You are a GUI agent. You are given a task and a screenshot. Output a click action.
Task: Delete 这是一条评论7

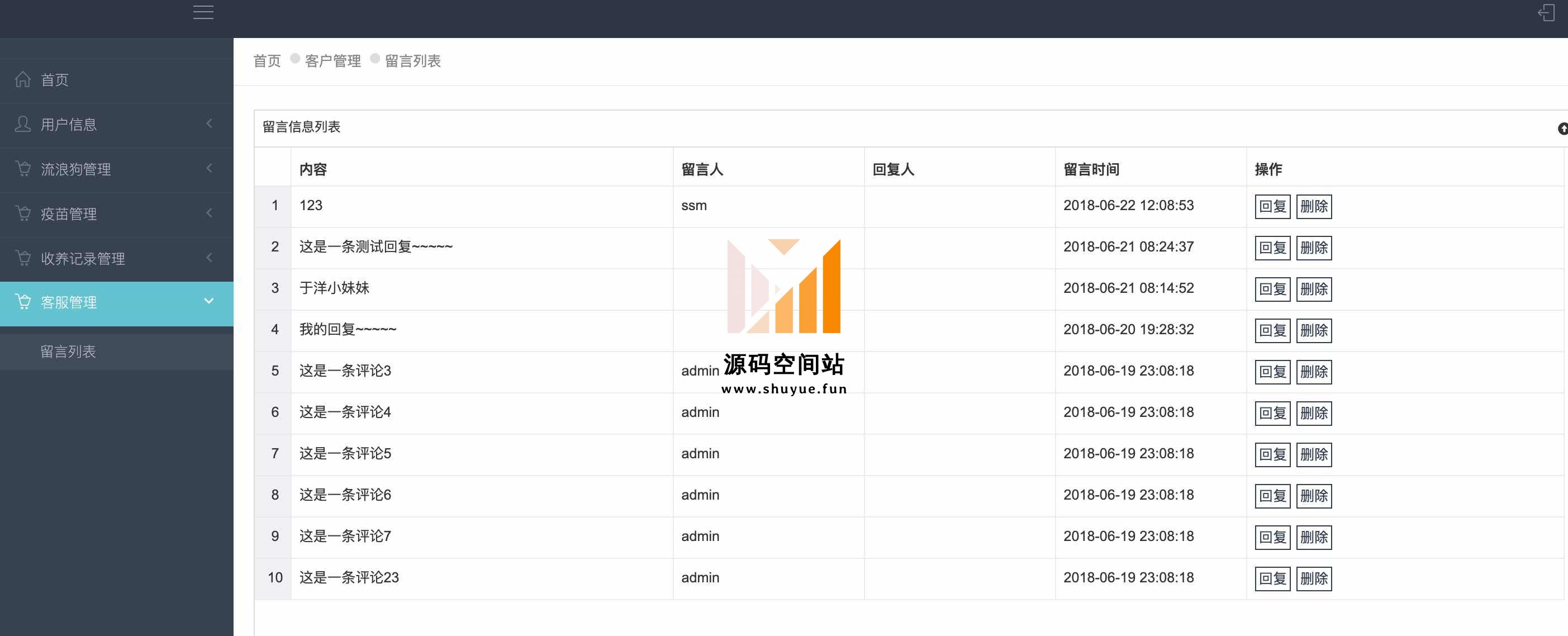[1314, 538]
